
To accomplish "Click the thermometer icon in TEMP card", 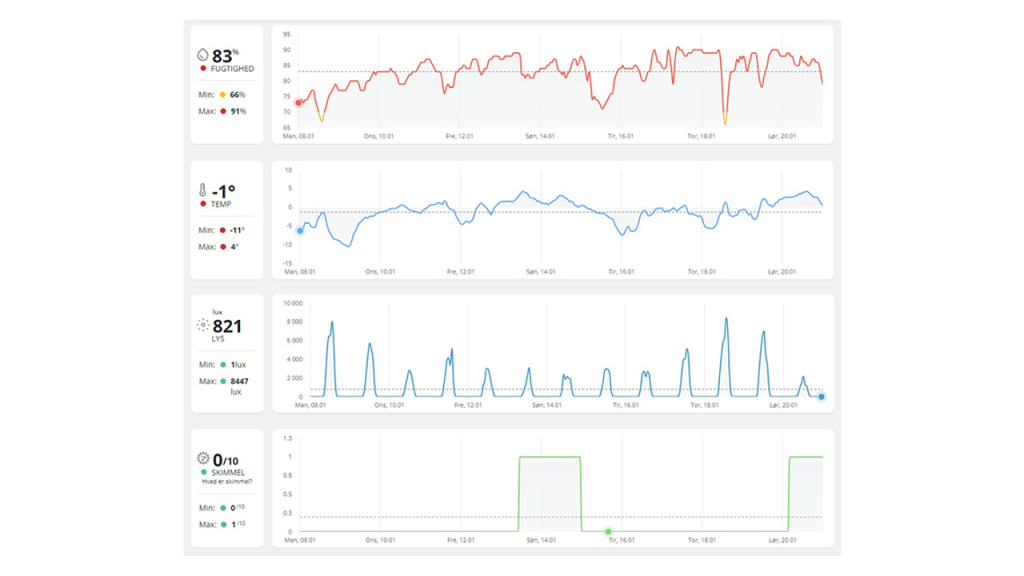I will [203, 190].
